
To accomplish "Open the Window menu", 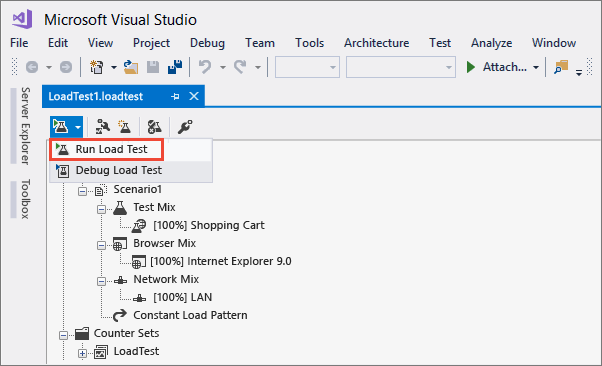I will 554,43.
